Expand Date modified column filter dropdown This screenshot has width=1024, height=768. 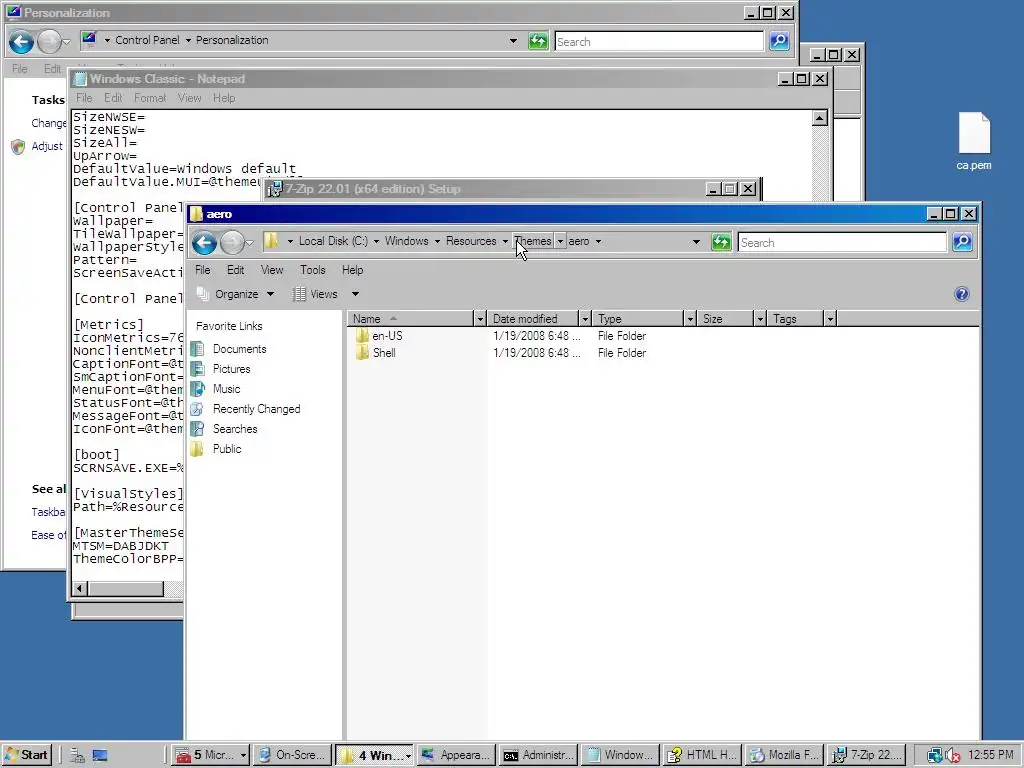point(585,319)
